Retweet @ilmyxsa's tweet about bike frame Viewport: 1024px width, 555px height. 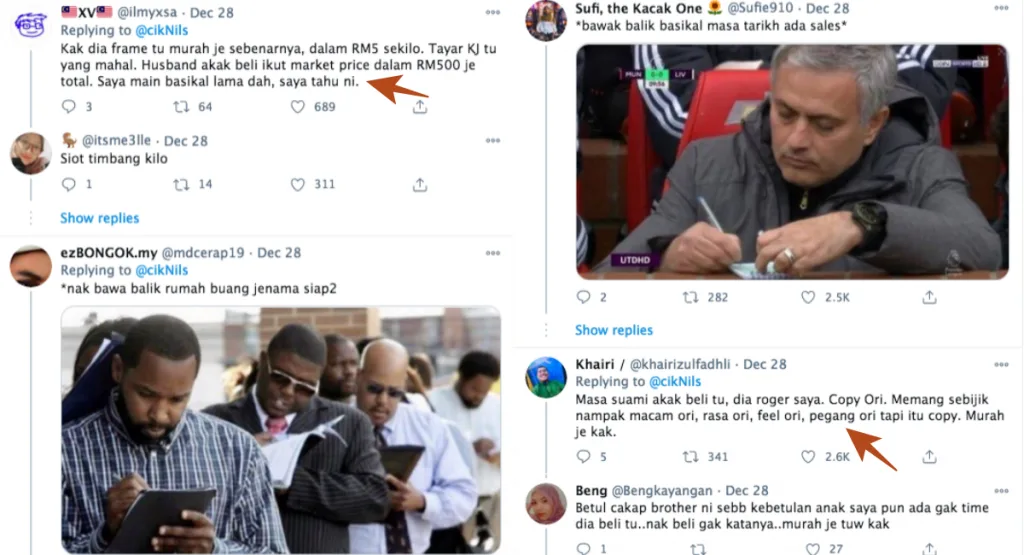pyautogui.click(x=181, y=106)
